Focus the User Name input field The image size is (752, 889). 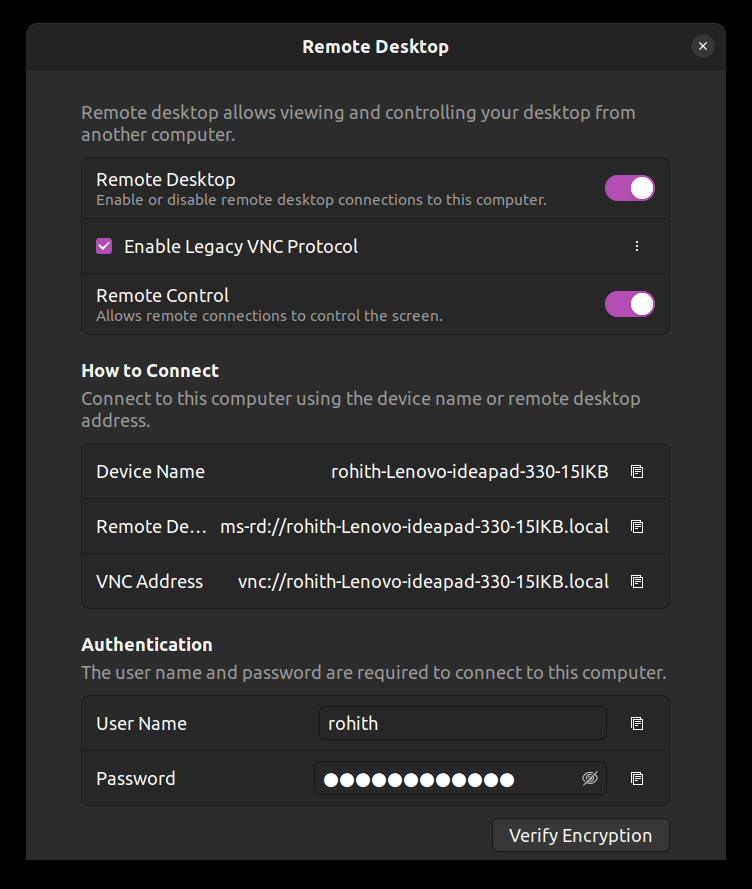pos(462,723)
